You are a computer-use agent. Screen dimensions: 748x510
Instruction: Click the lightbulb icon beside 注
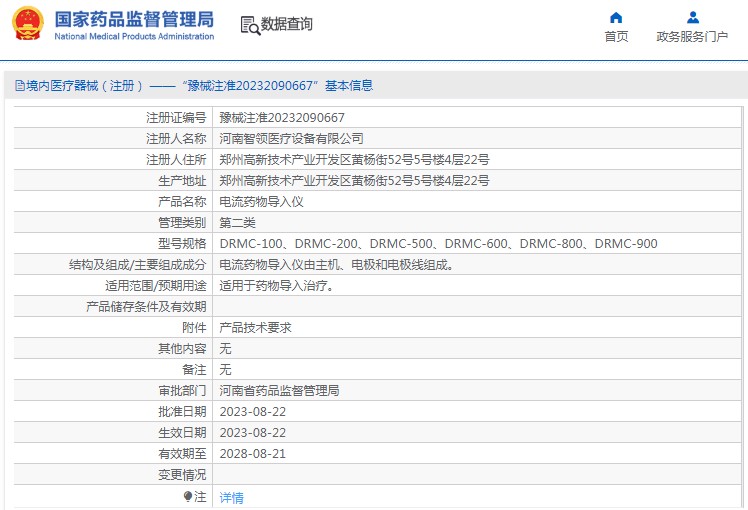[x=187, y=496]
